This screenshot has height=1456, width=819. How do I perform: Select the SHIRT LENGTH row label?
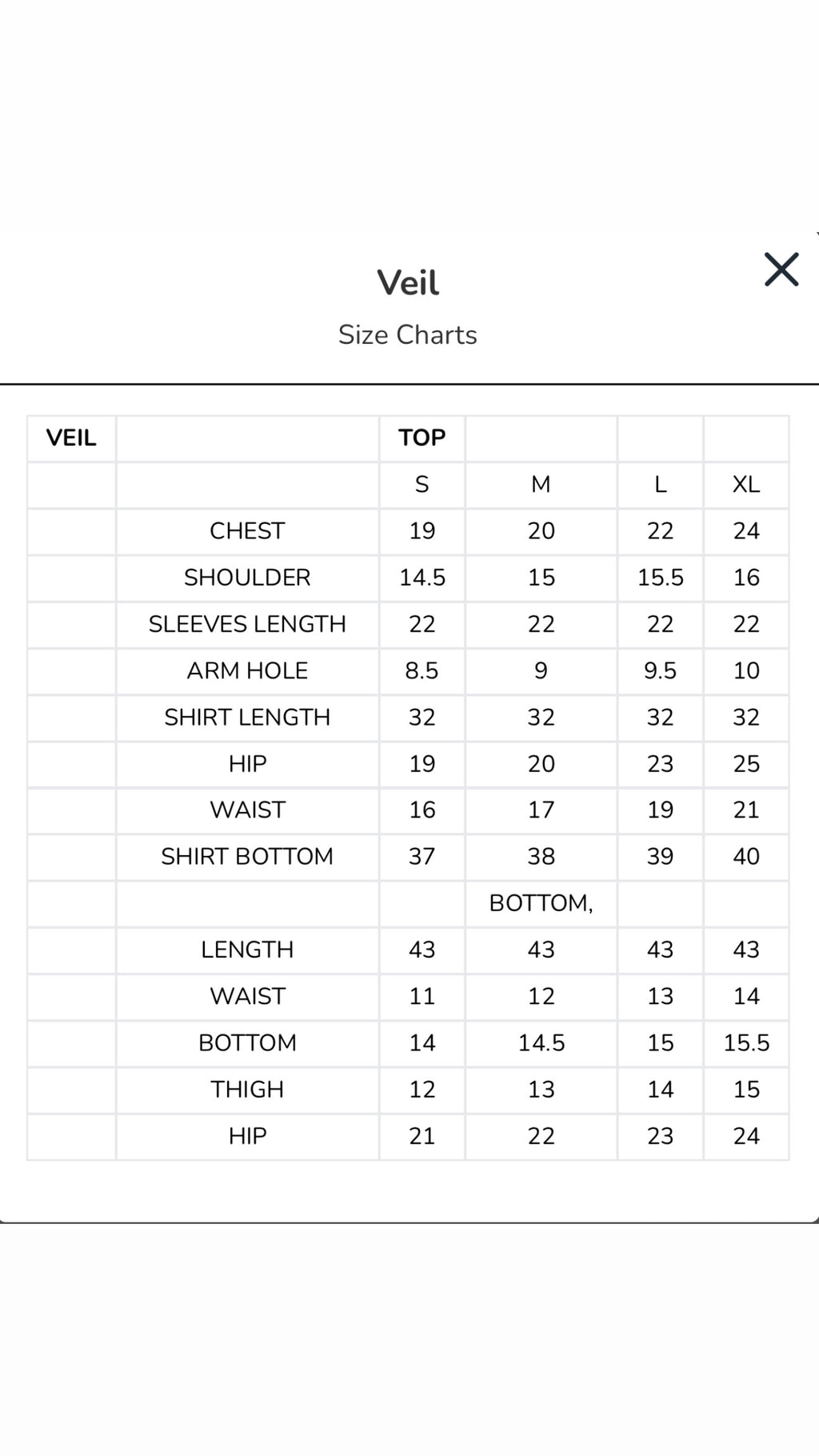(x=247, y=717)
